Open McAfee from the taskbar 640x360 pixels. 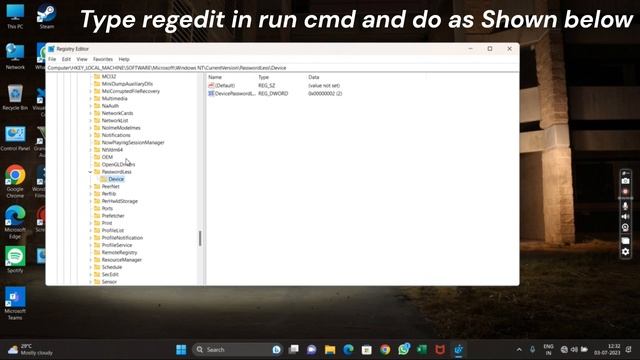point(440,349)
